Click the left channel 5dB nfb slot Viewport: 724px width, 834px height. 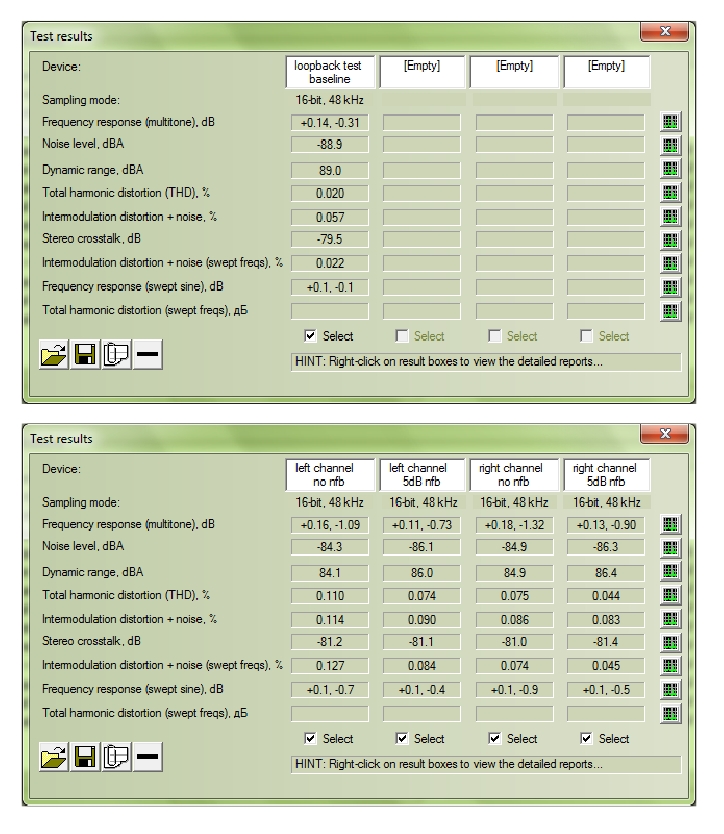(x=422, y=474)
